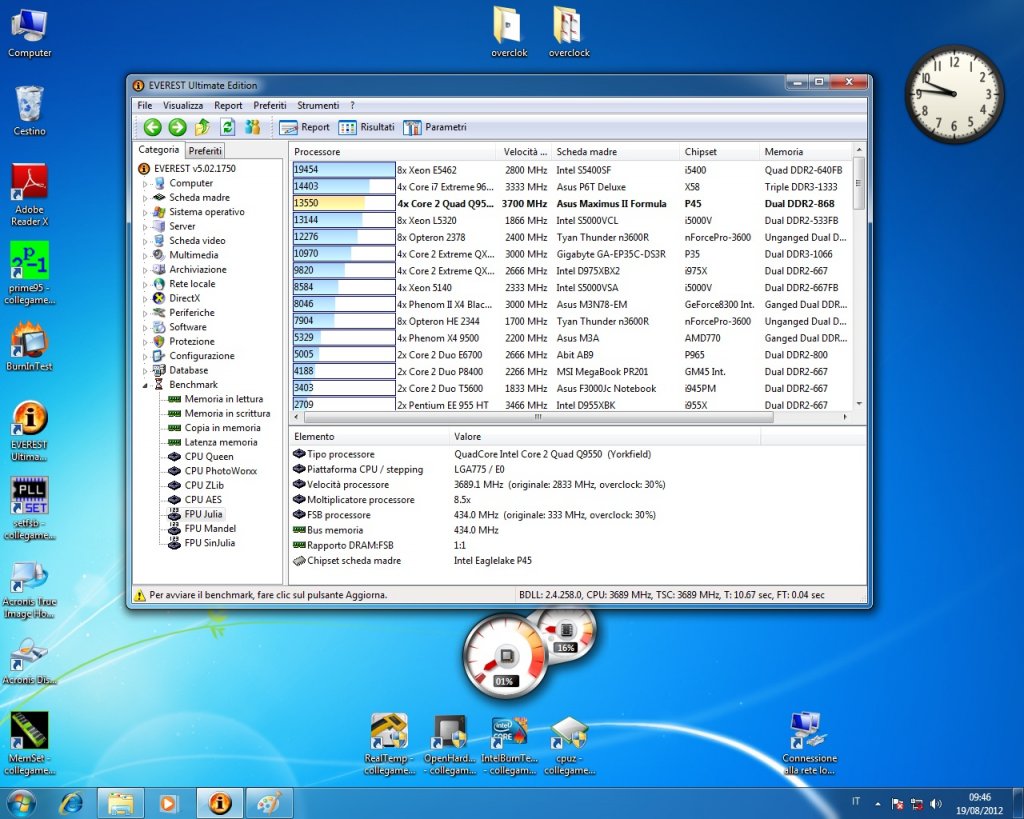
Task: Open the ? help menu
Action: click(352, 105)
